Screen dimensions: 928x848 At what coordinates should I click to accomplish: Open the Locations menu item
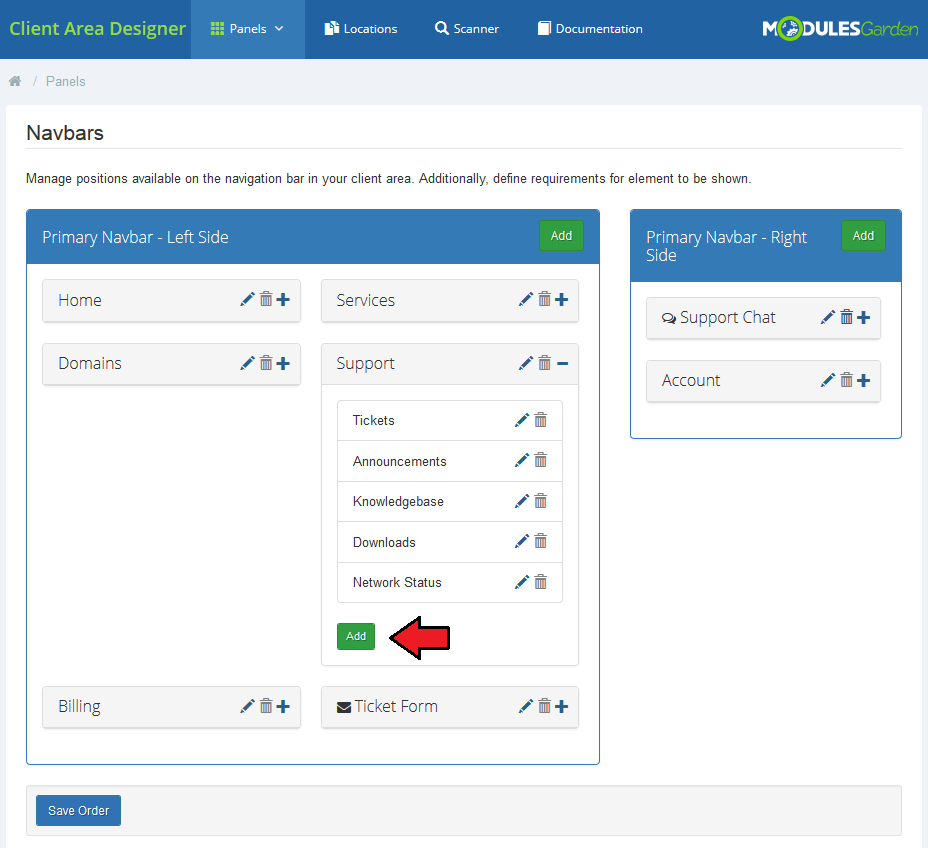point(361,29)
